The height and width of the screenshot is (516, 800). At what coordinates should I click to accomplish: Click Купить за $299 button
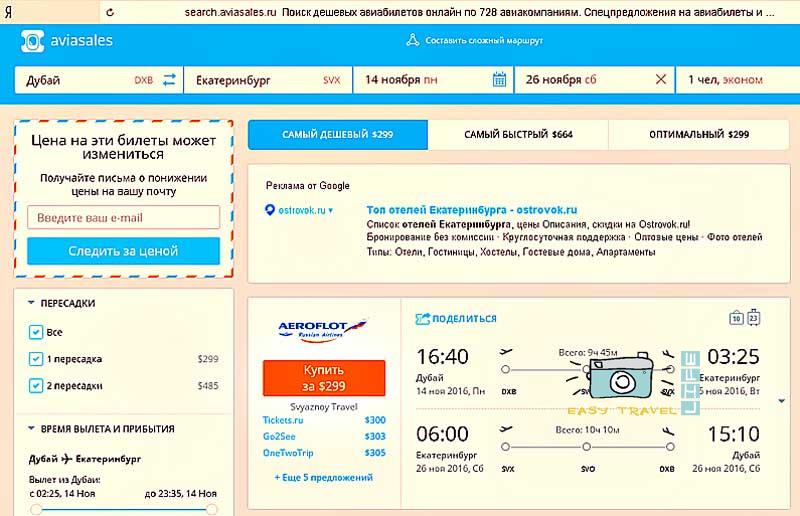(324, 378)
